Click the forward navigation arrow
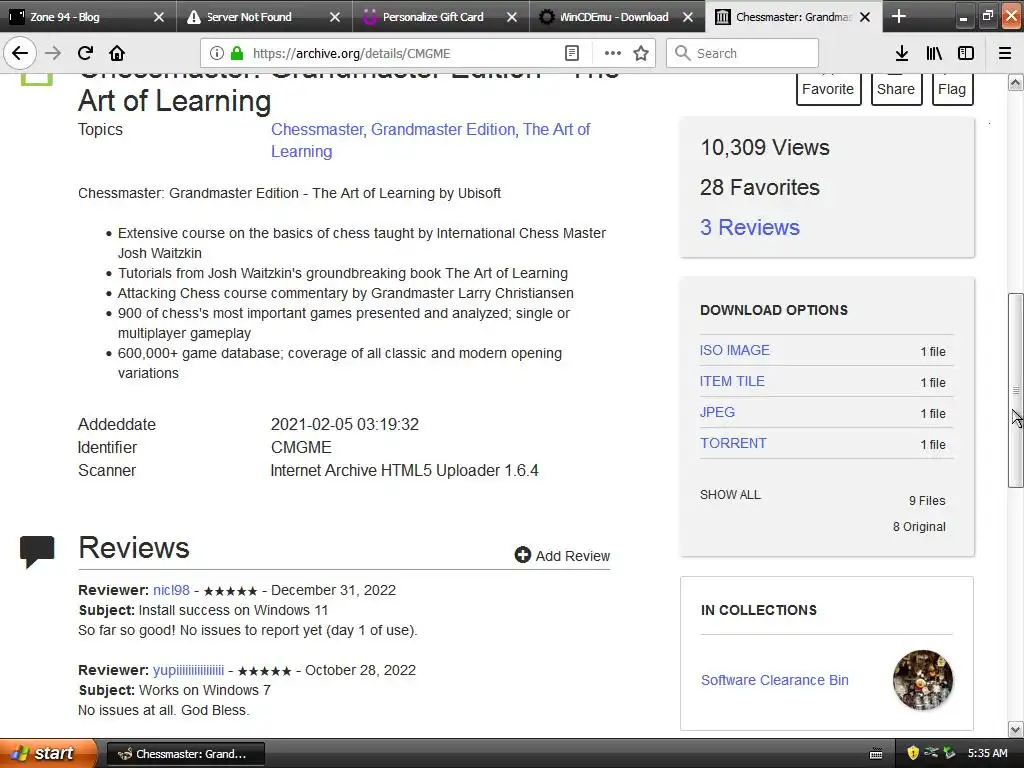This screenshot has height=768, width=1024. coord(53,53)
